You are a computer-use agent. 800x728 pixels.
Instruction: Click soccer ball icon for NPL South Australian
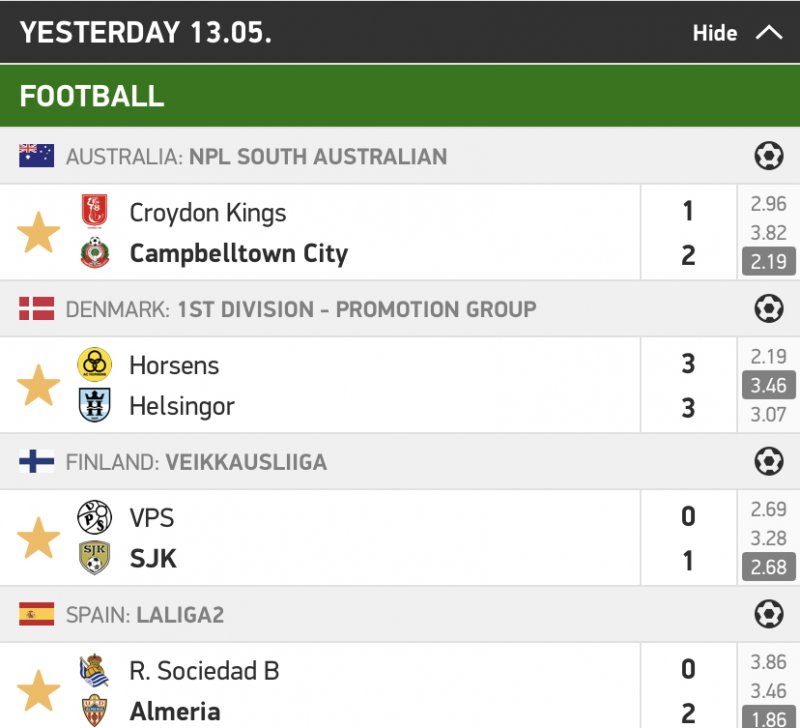click(768, 156)
